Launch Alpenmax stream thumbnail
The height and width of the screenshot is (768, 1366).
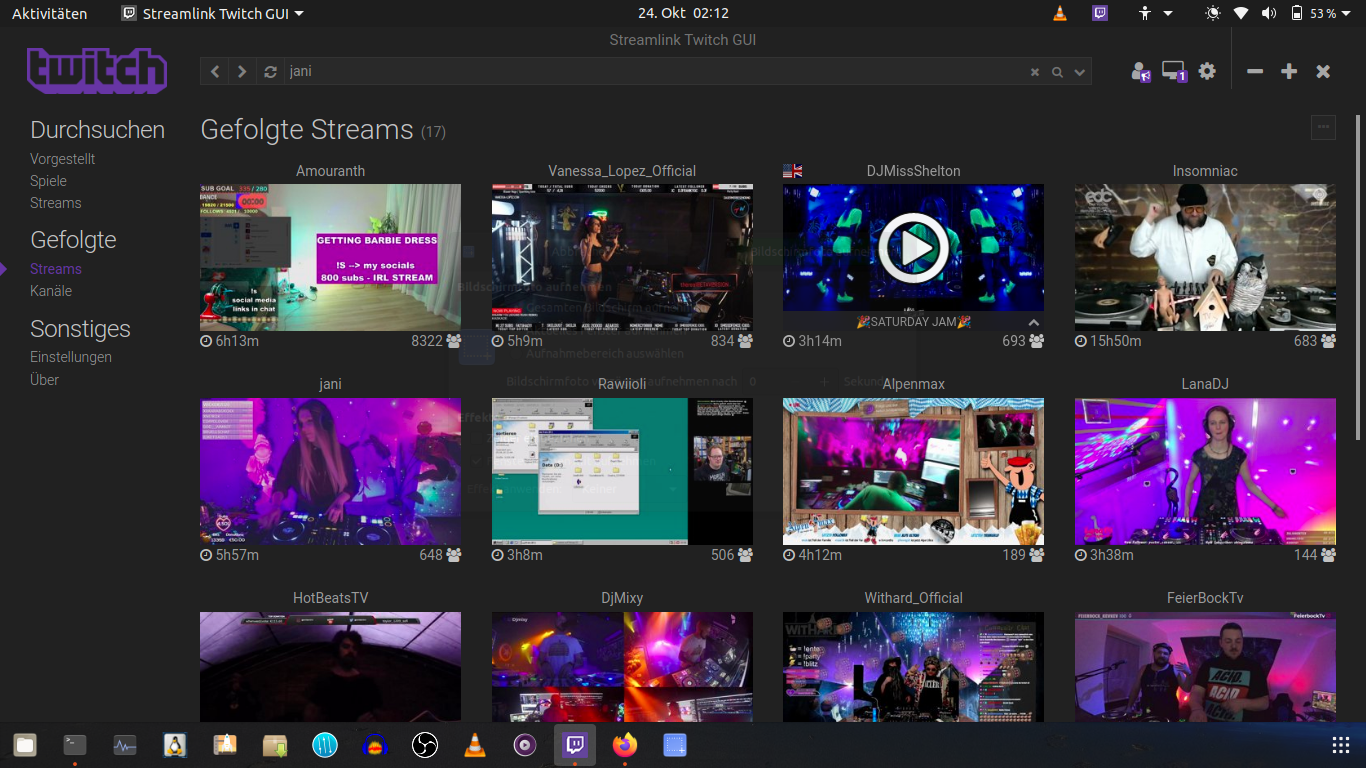click(x=913, y=471)
